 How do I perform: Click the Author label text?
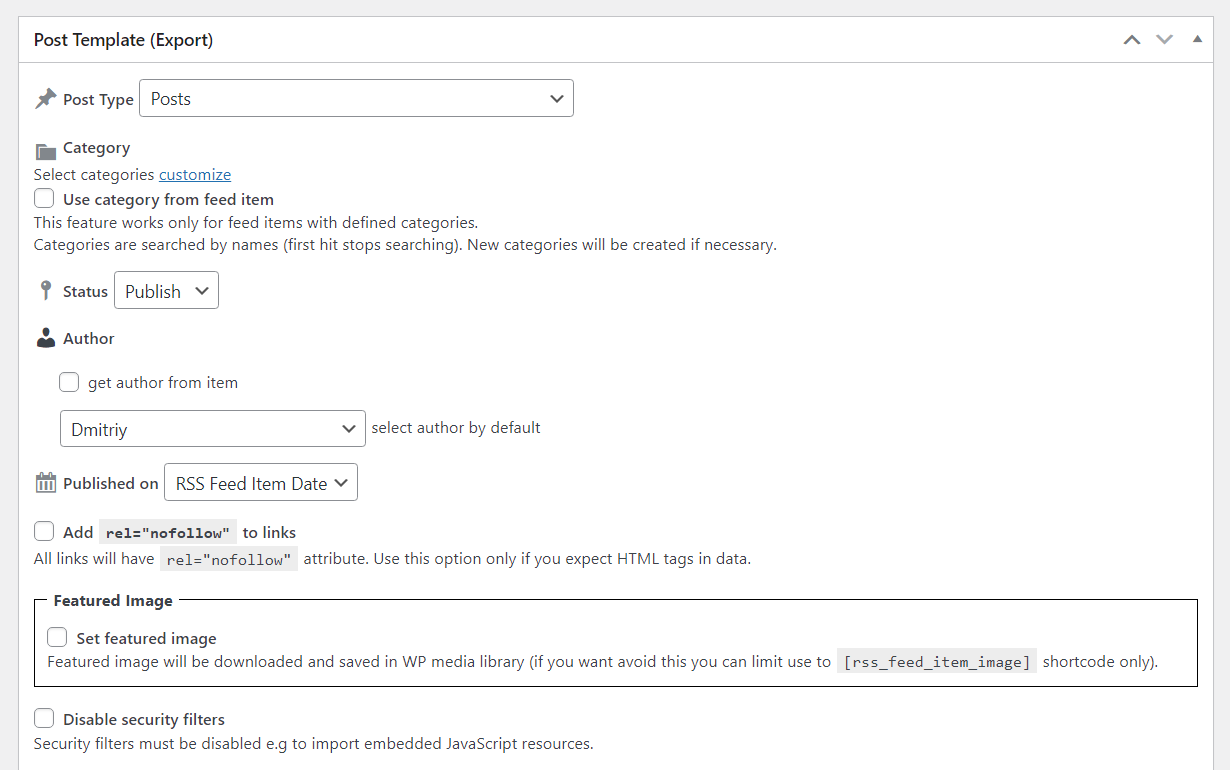click(x=89, y=338)
